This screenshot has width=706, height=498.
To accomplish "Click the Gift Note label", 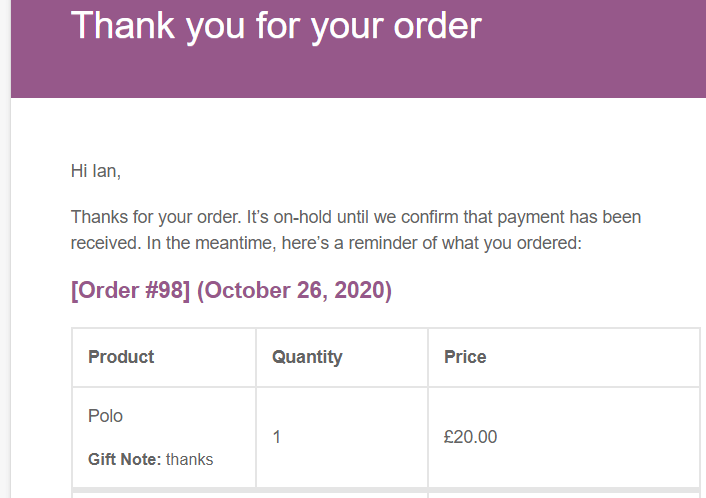I will pos(124,460).
